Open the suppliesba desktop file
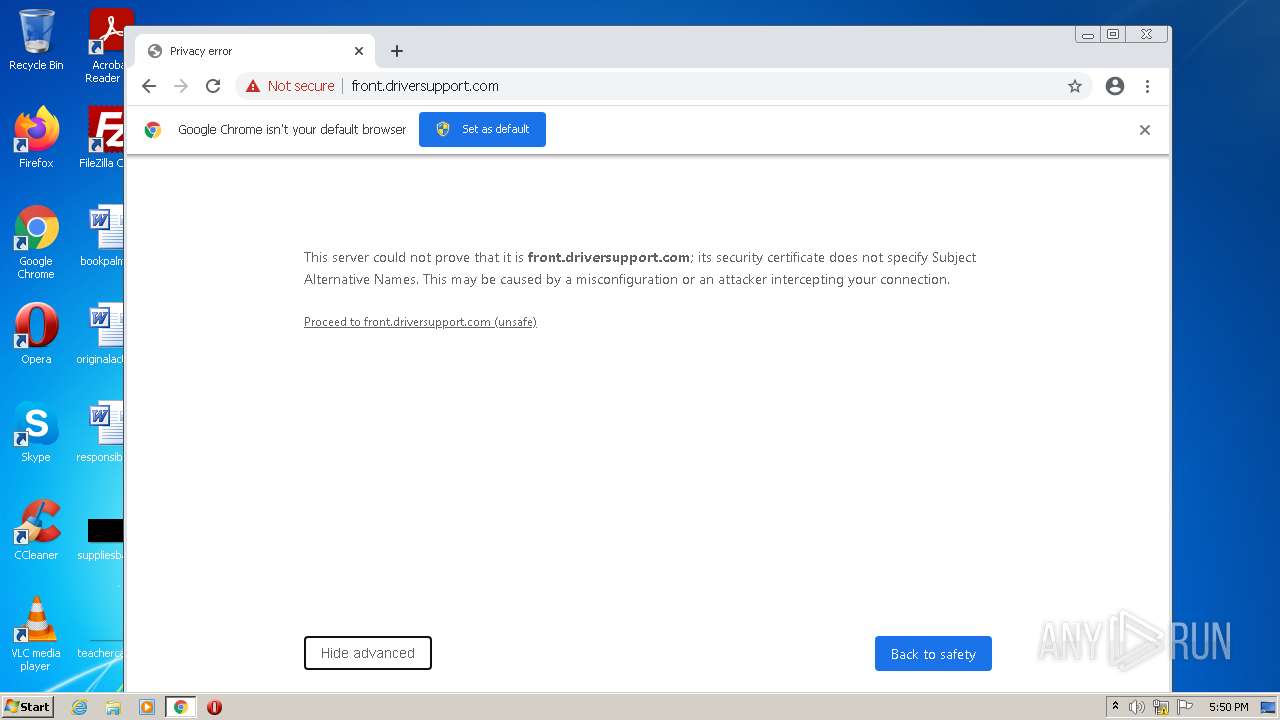This screenshot has width=1280, height=720. pyautogui.click(x=101, y=538)
